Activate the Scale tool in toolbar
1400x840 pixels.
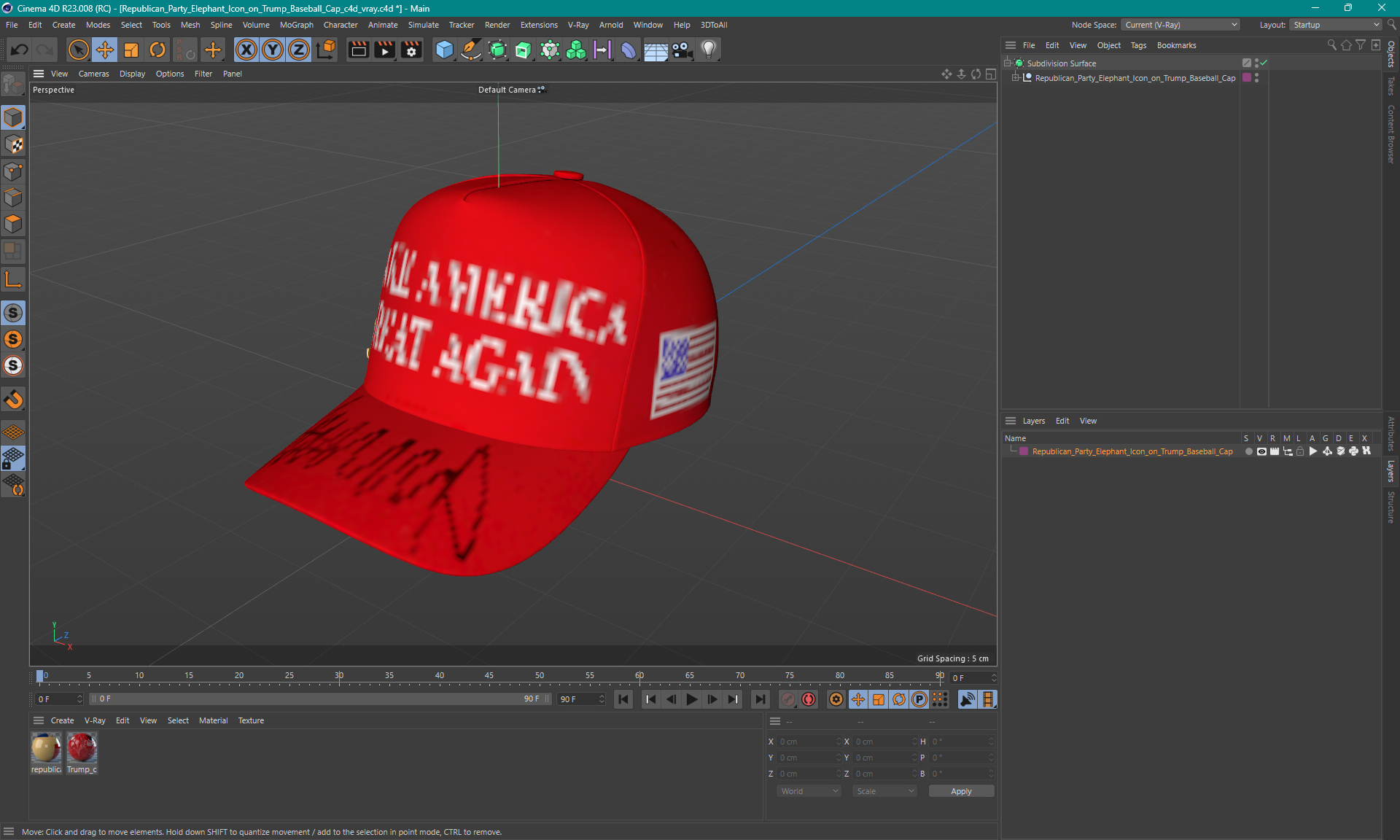click(x=131, y=50)
